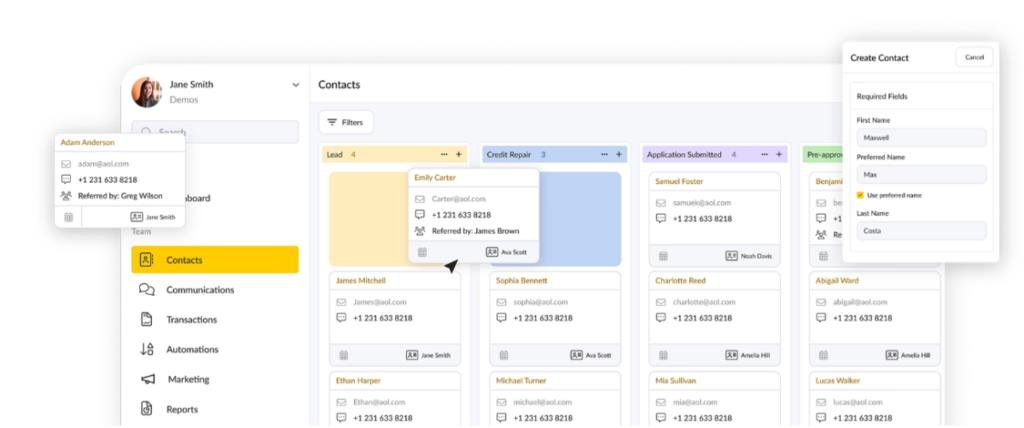Click the message icon on Adam Anderson card
The width and height of the screenshot is (1024, 428).
(x=66, y=179)
